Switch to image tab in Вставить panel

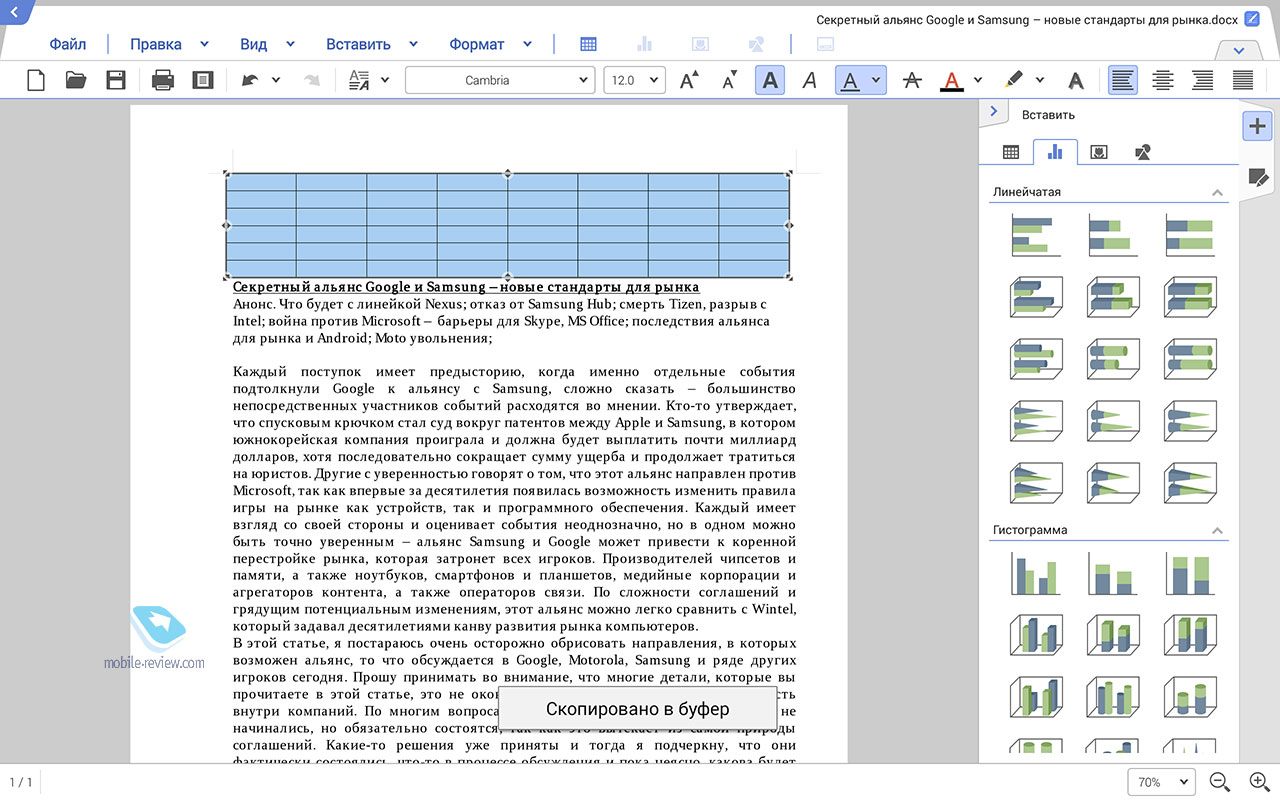click(1099, 152)
